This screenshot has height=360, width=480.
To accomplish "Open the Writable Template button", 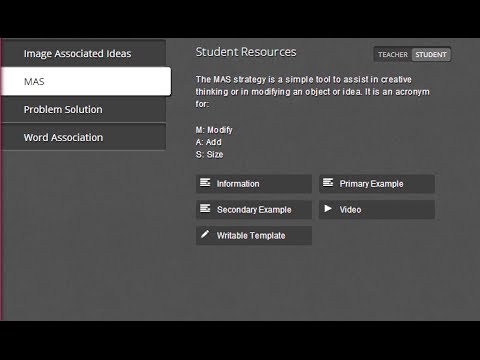I will [x=254, y=236].
